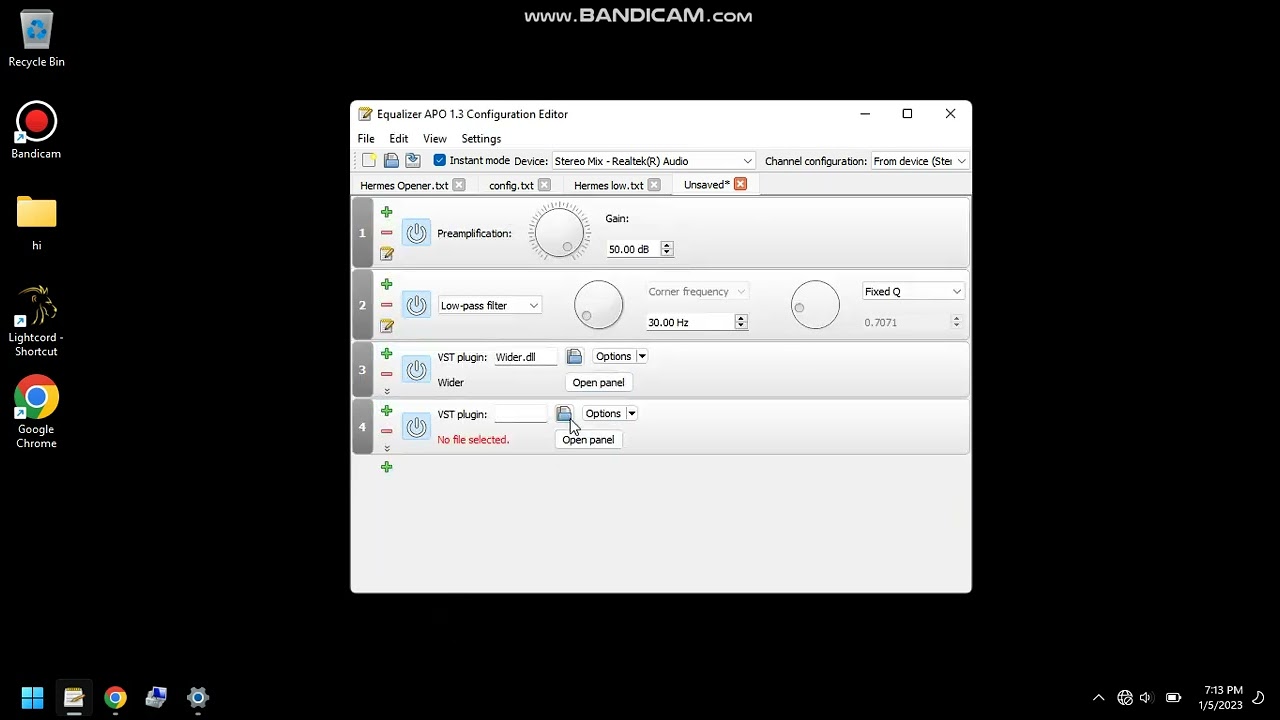Viewport: 1280px width, 720px height.
Task: Close the Hermes low.txt tab
Action: pyautogui.click(x=654, y=185)
